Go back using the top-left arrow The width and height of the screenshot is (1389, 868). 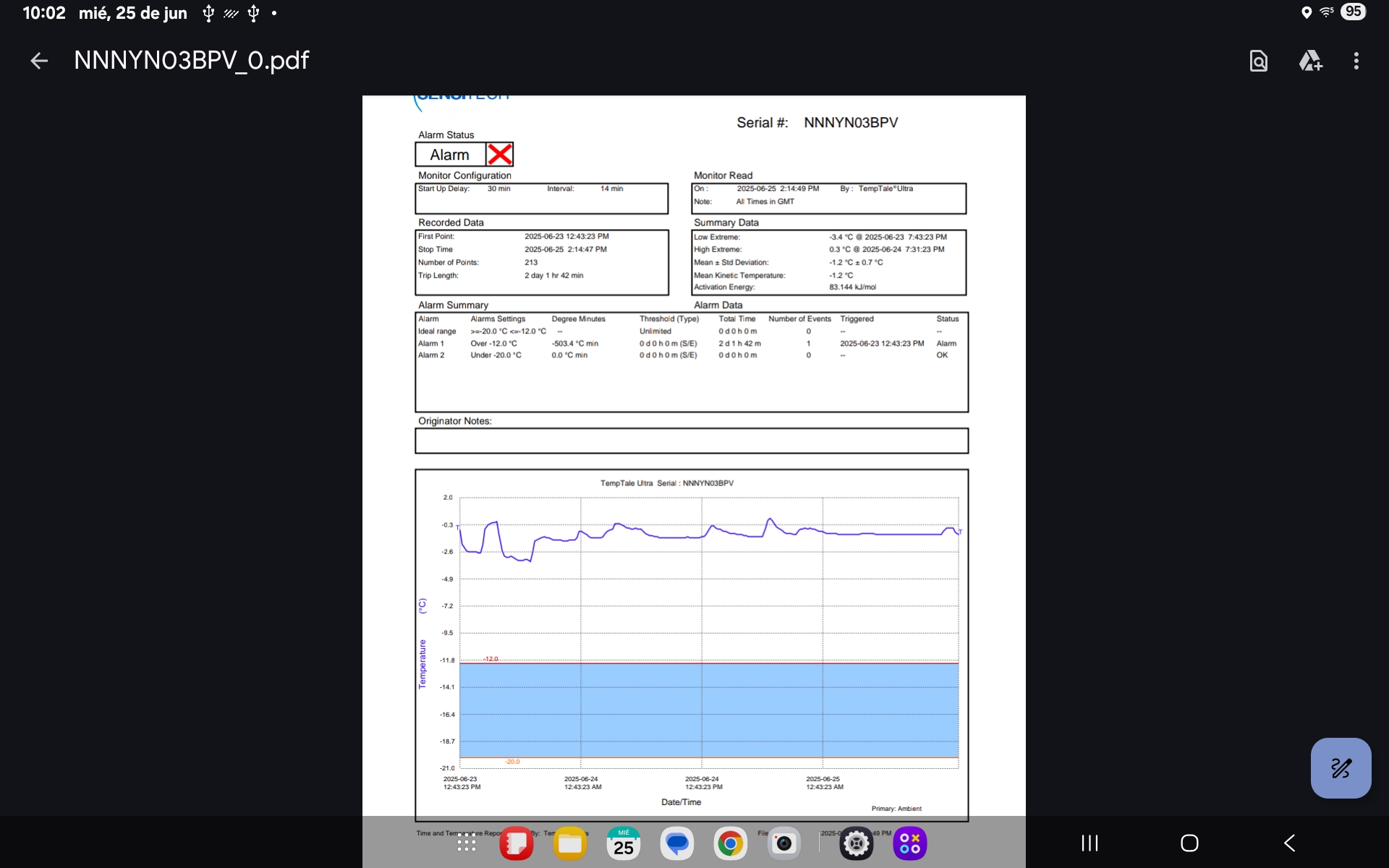click(39, 61)
